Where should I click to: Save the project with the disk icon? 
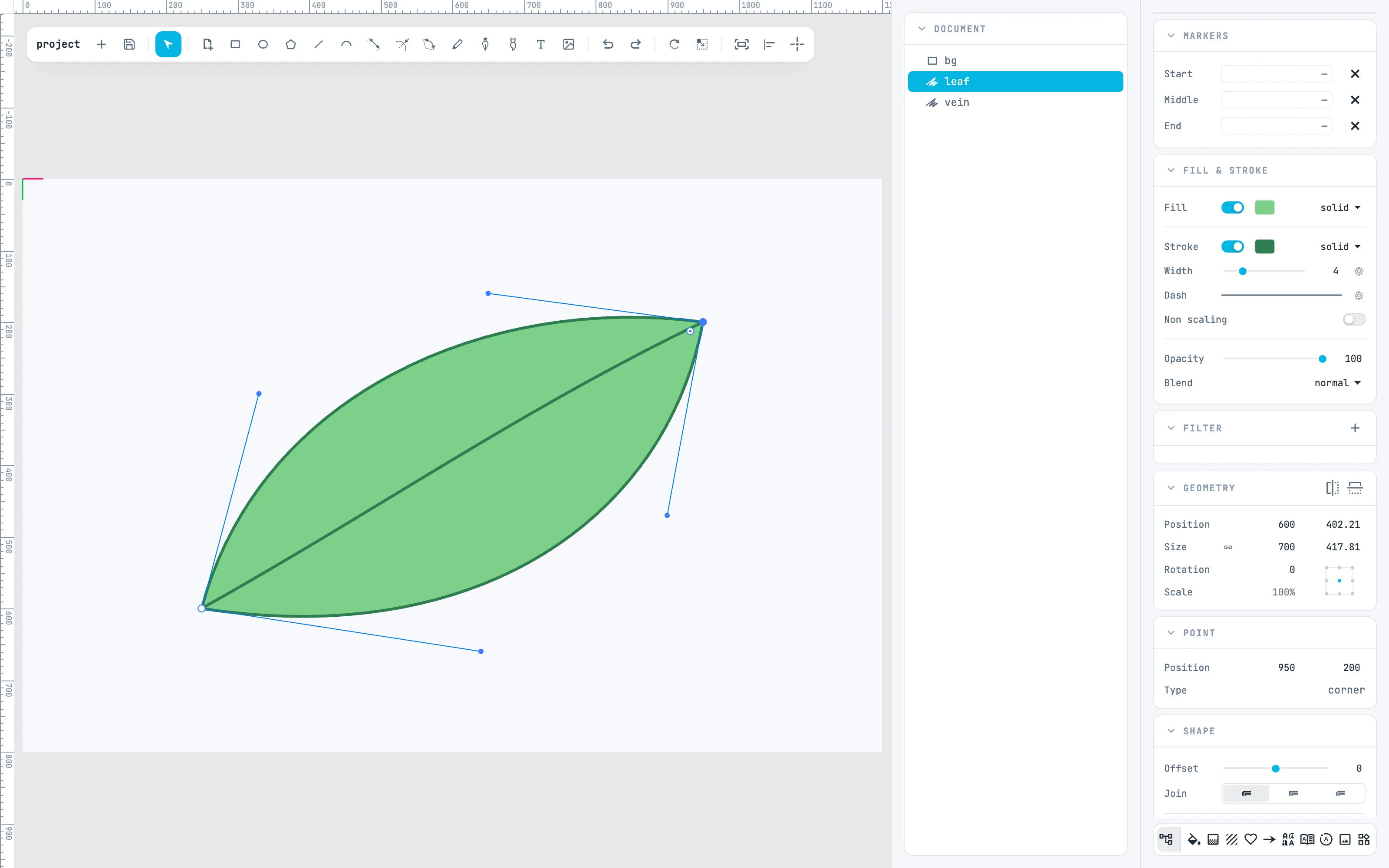pos(129,44)
